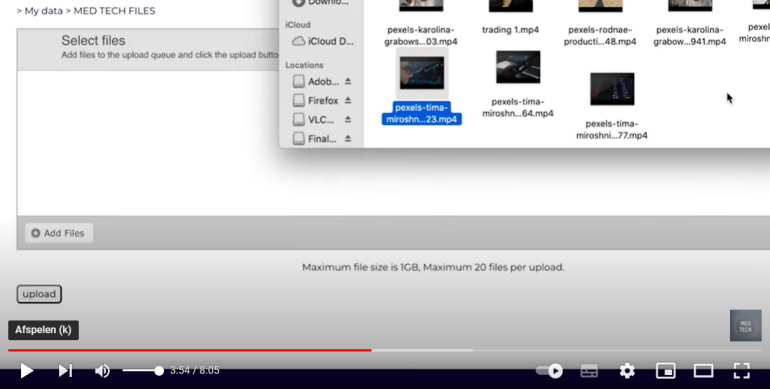
Task: Go to the My data breadcrumb
Action: 44,11
